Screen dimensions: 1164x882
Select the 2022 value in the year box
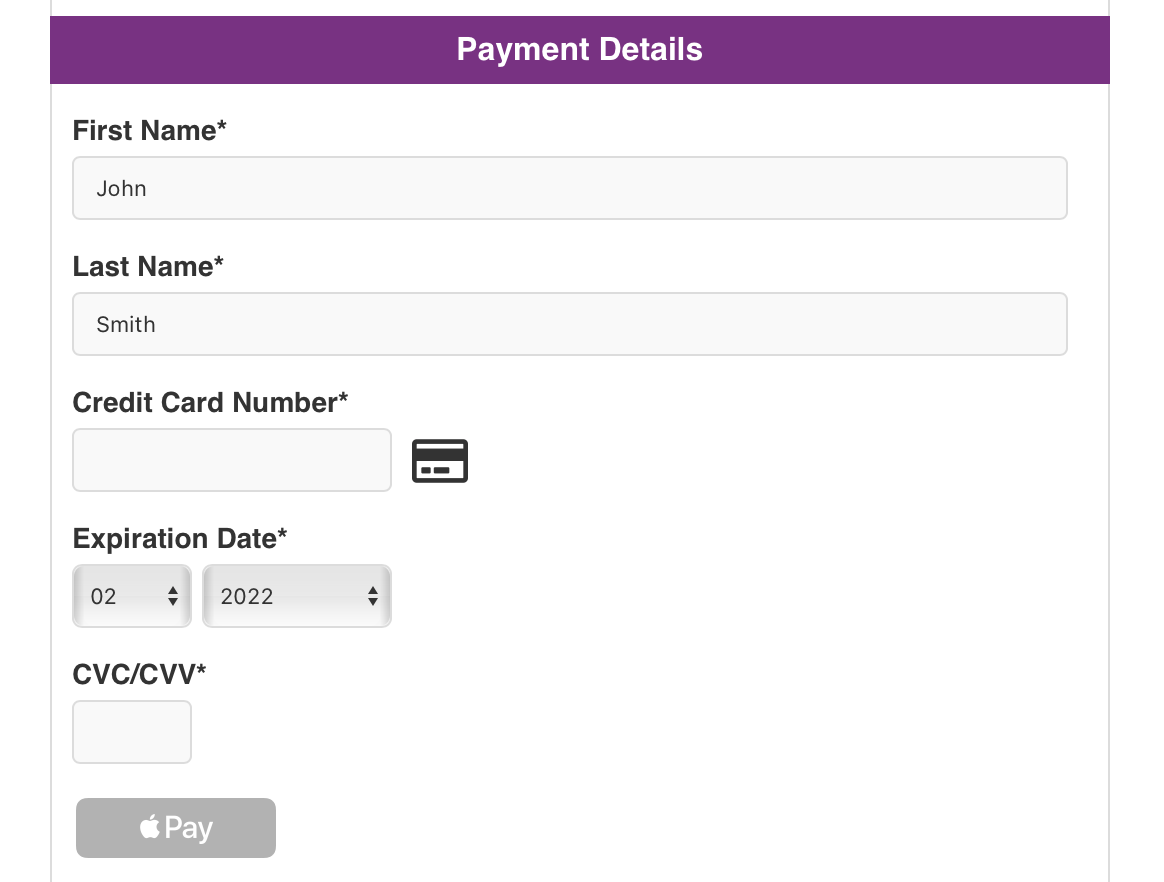[x=247, y=597]
